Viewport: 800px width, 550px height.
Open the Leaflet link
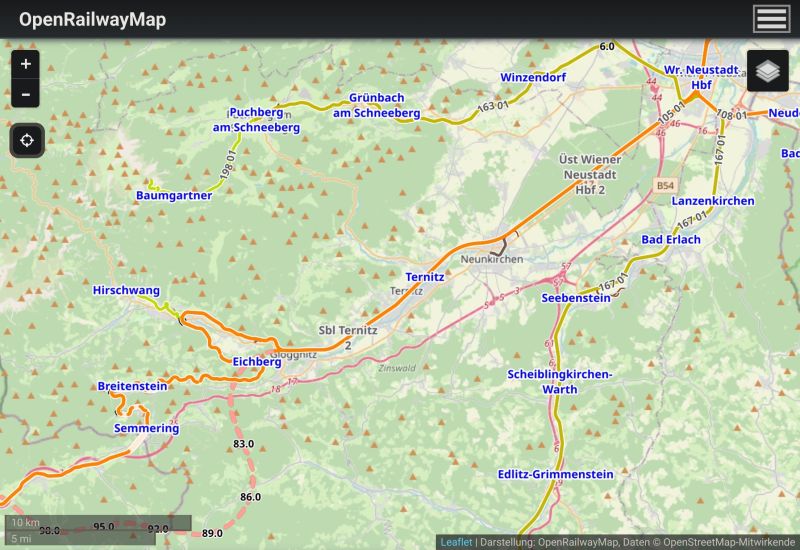[456, 542]
